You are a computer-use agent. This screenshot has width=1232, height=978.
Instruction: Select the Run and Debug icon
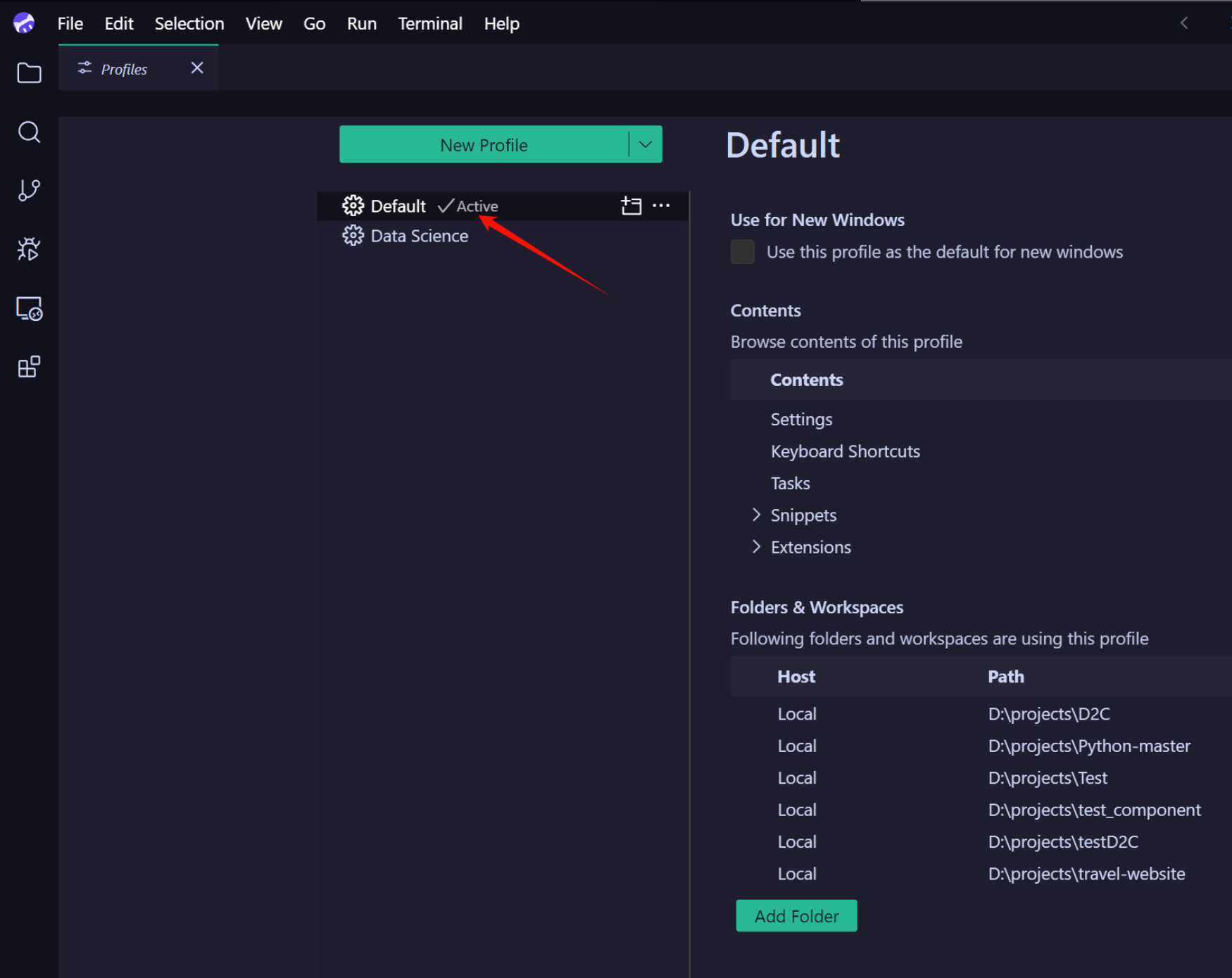pyautogui.click(x=29, y=249)
